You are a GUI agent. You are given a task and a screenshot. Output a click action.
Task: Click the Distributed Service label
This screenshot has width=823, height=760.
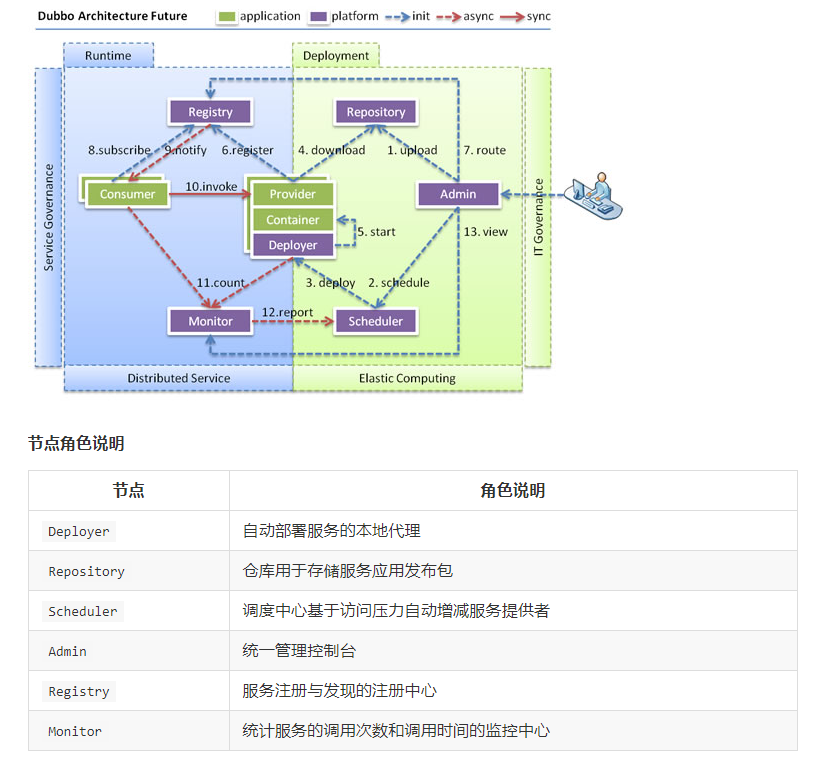179,378
